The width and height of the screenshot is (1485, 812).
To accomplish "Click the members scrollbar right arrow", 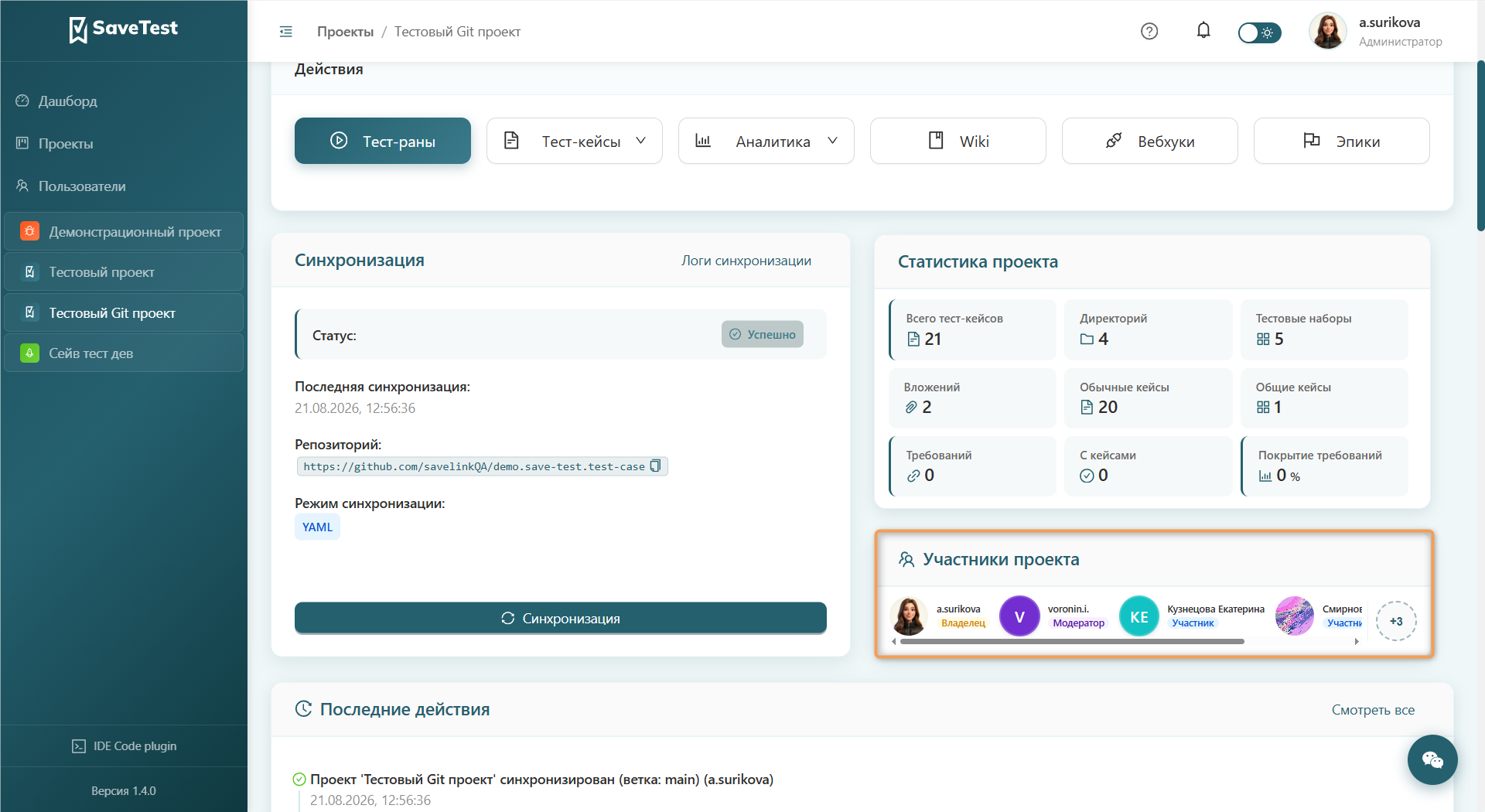I will point(1357,641).
